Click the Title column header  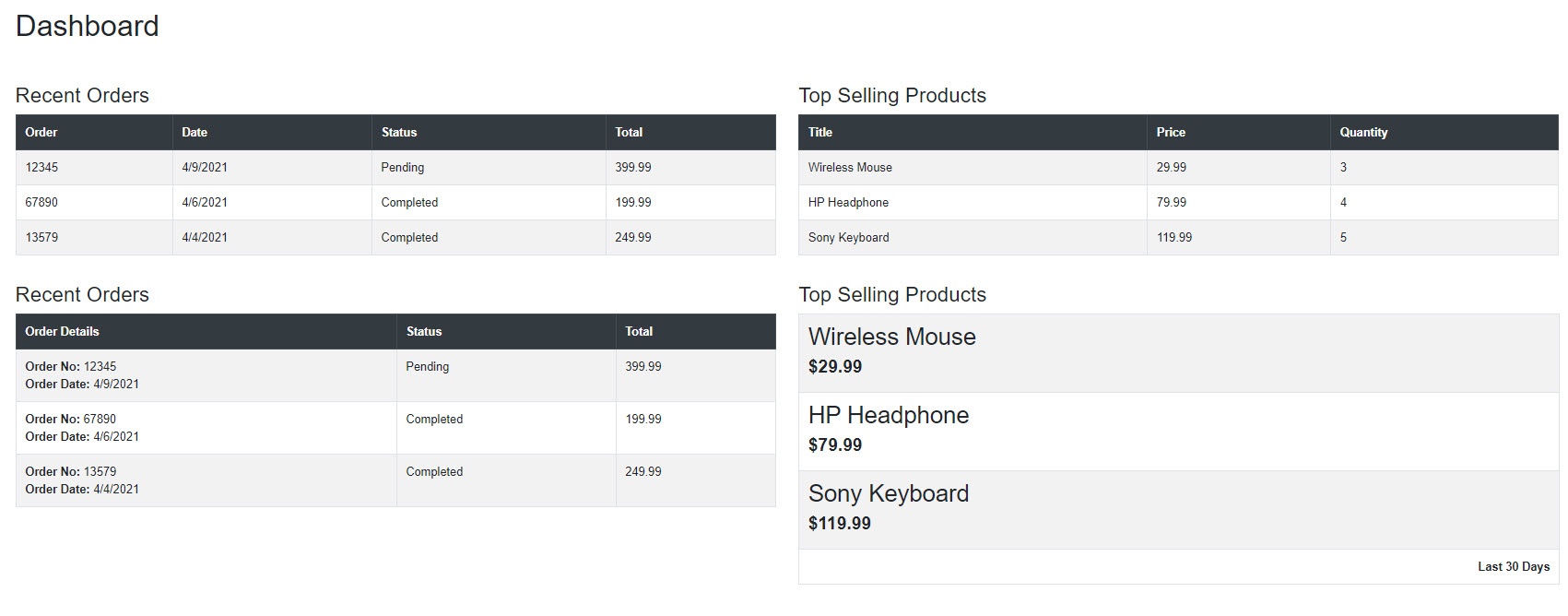(x=820, y=132)
